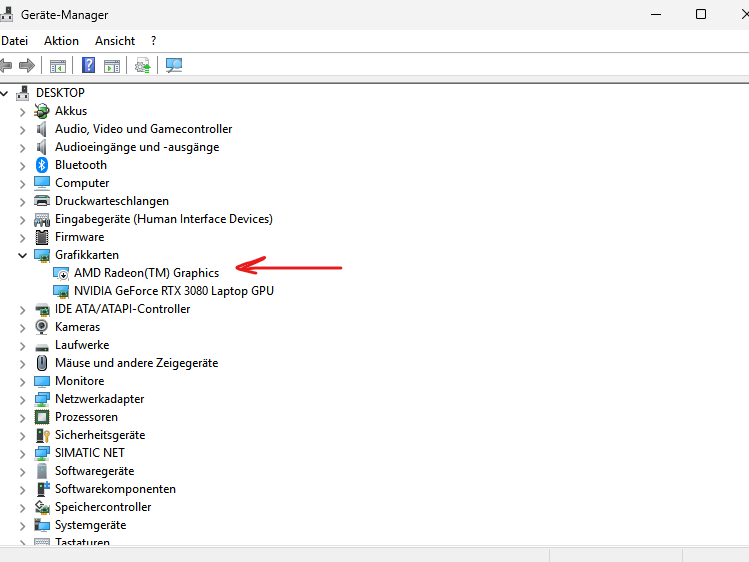Click the Speichercontroller icon
The height and width of the screenshot is (562, 749).
(42, 507)
